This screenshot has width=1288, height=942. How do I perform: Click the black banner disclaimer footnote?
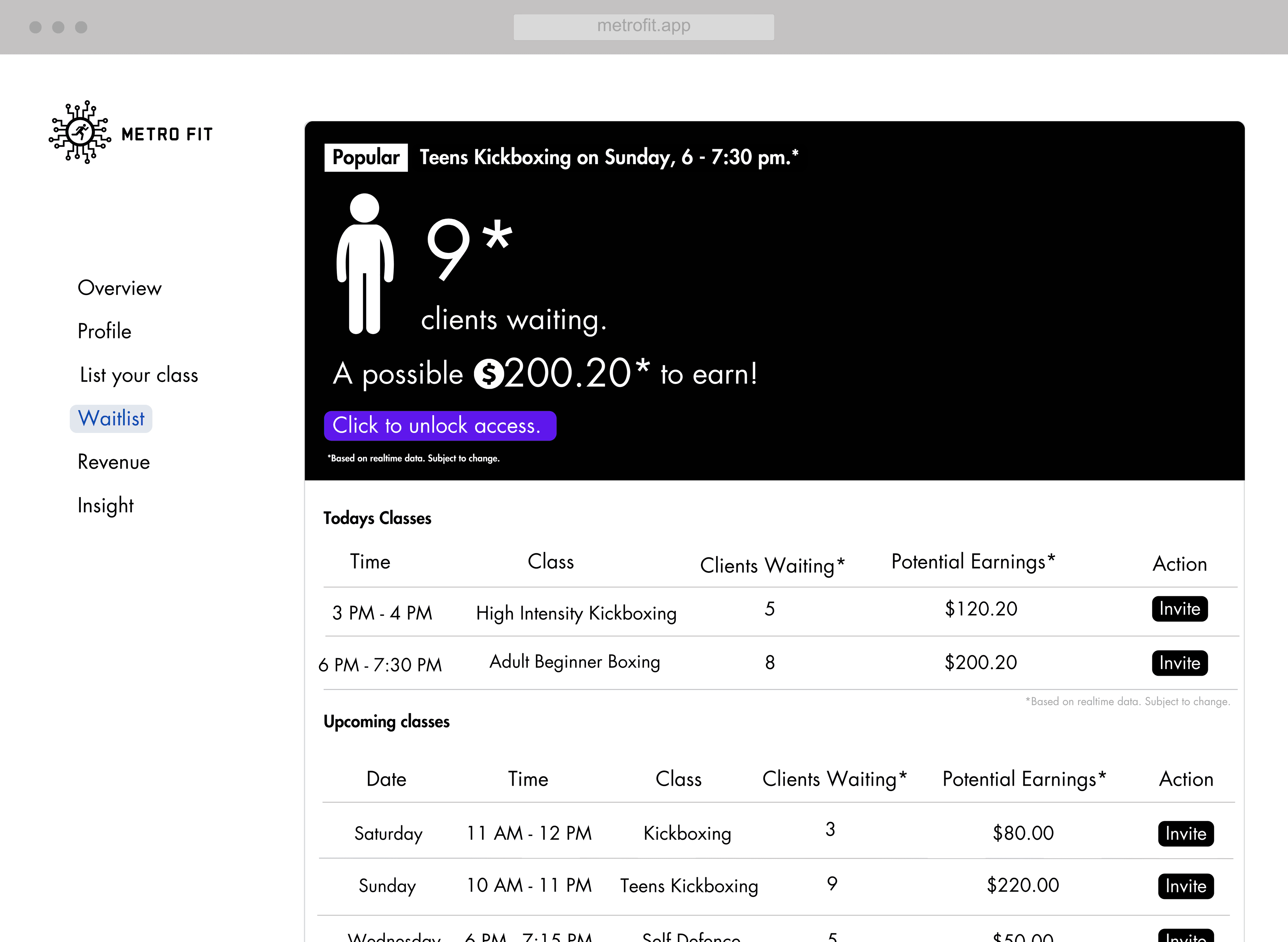tap(413, 458)
